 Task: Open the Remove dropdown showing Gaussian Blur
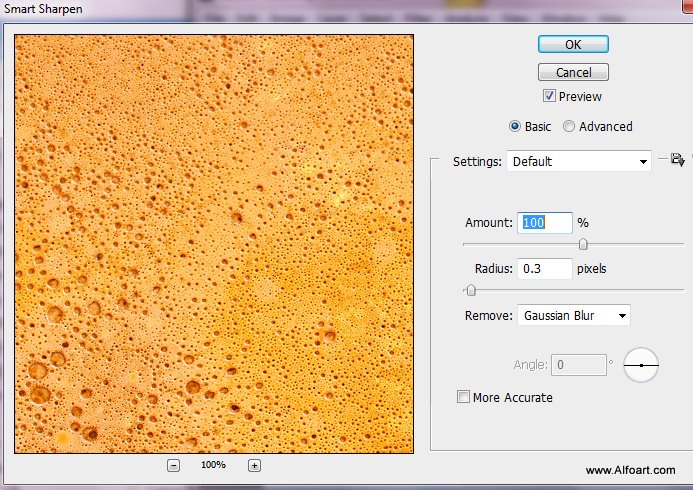click(574, 315)
